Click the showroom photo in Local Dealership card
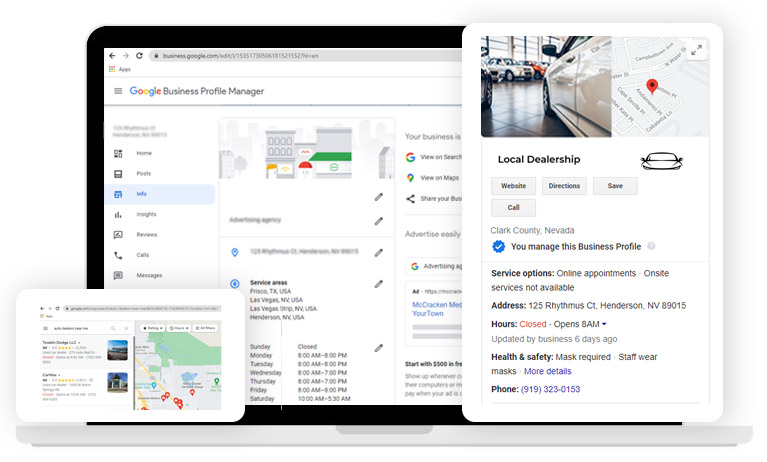Viewport: 767px width, 462px height. point(546,87)
